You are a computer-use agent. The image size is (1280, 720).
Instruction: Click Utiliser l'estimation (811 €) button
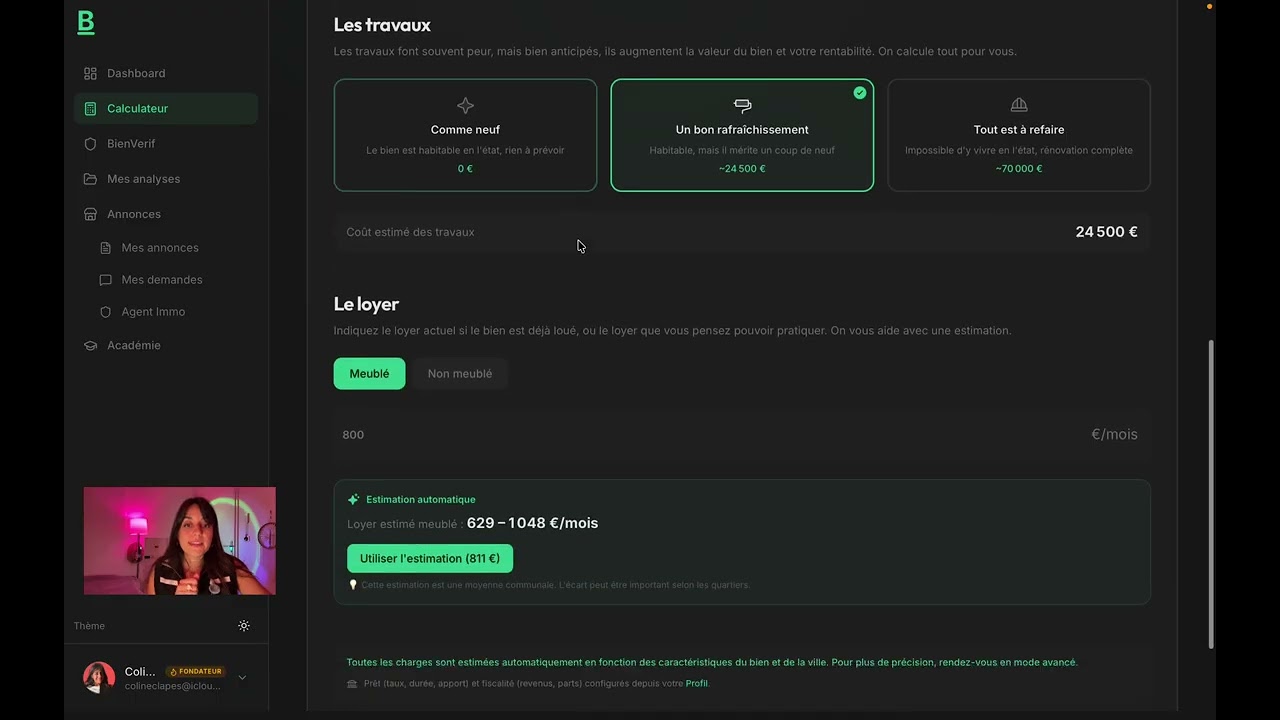point(430,559)
